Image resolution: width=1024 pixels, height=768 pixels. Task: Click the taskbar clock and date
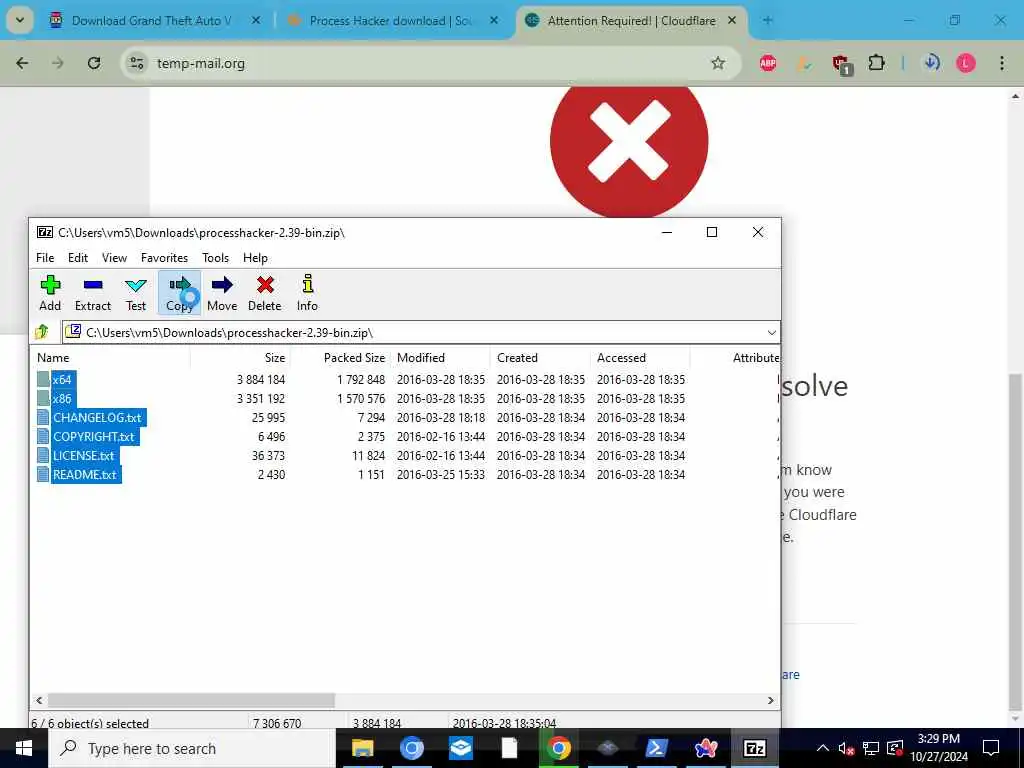[939, 748]
